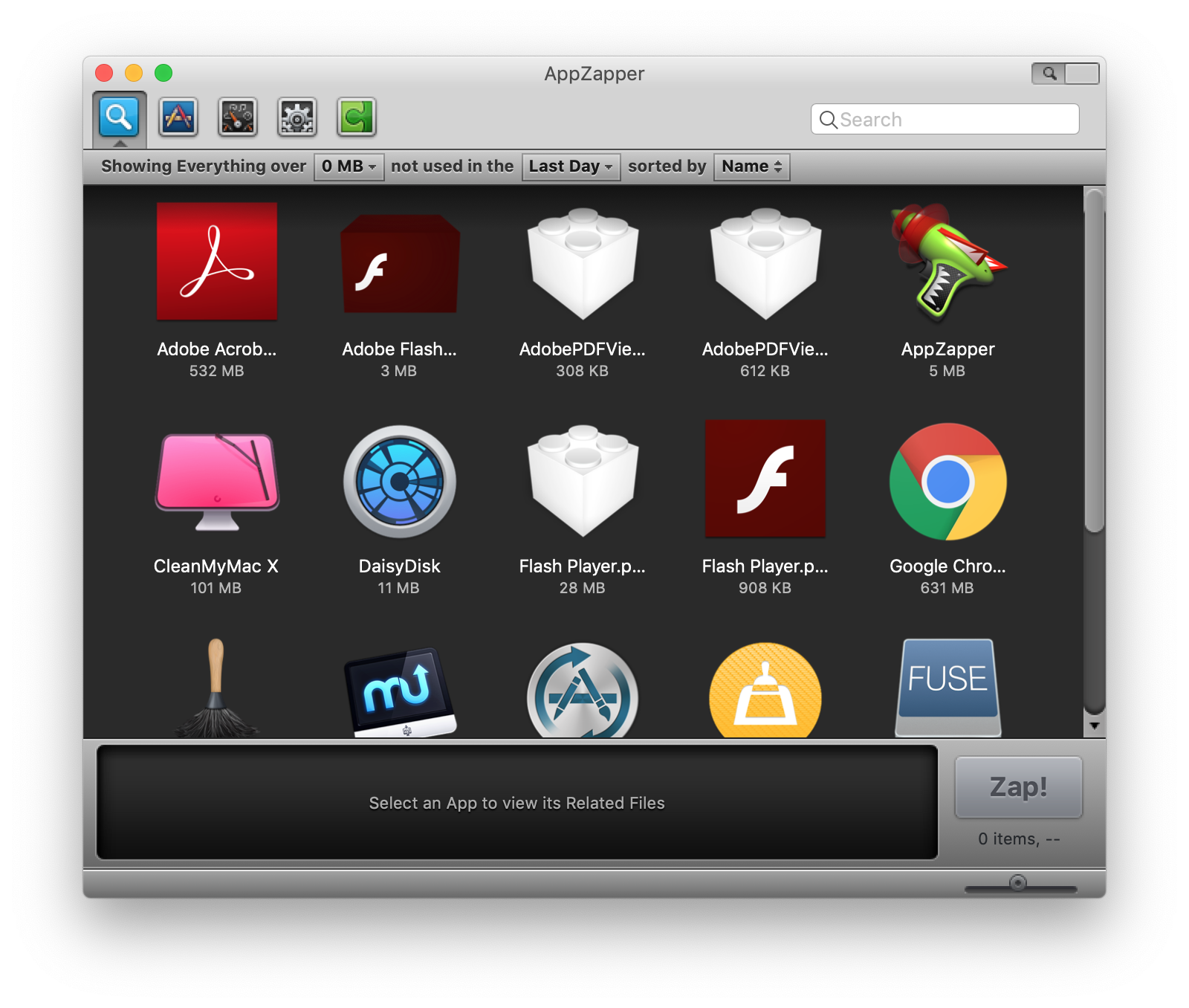Select the feather duster app icon

216,688
